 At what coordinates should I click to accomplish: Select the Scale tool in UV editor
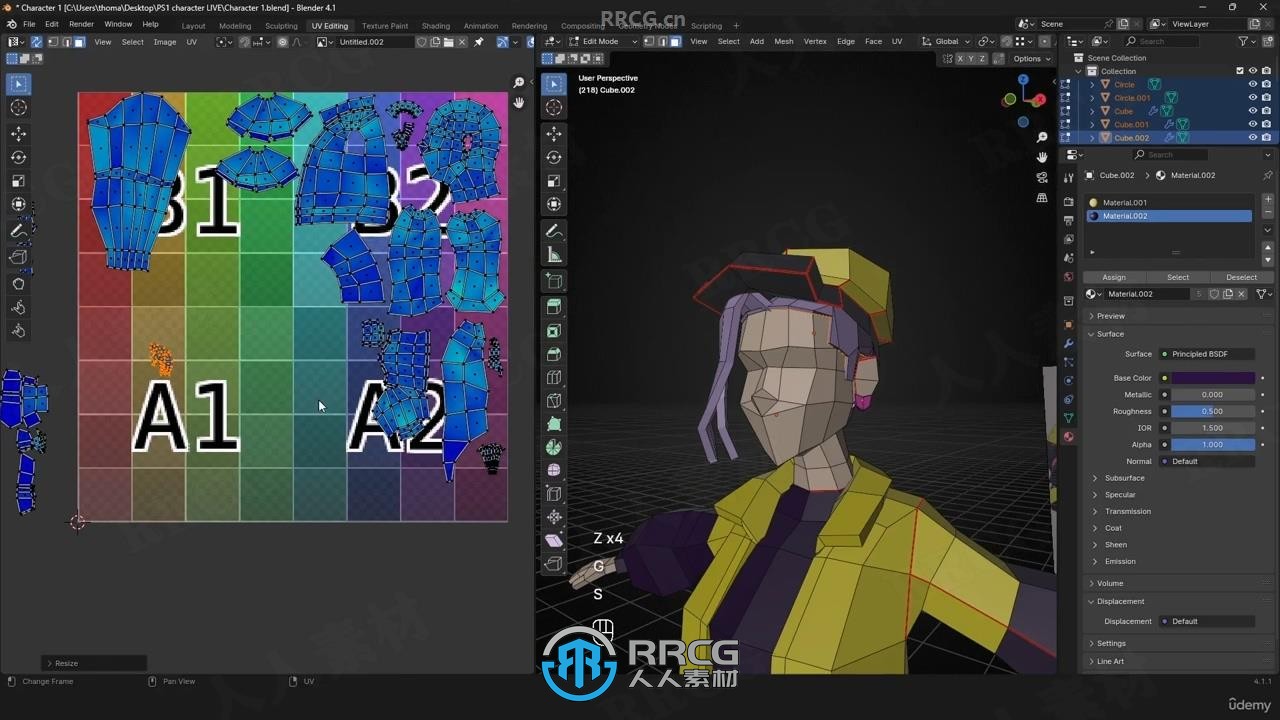pos(18,181)
